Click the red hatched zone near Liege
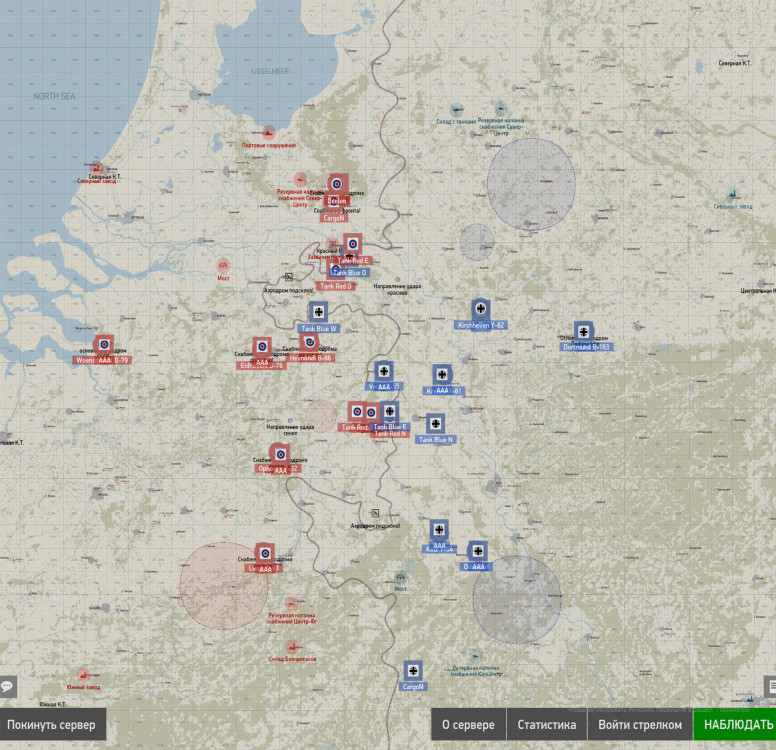The width and height of the screenshot is (776, 750). point(223,587)
